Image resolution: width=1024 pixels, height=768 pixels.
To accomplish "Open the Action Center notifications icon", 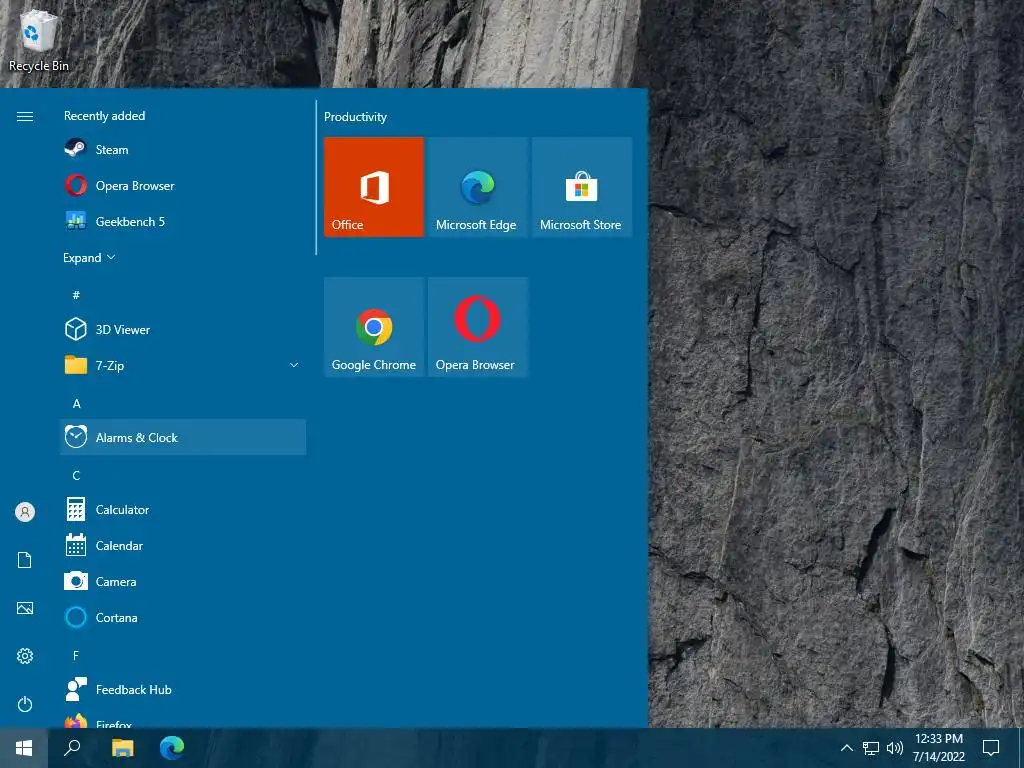I will tap(991, 748).
